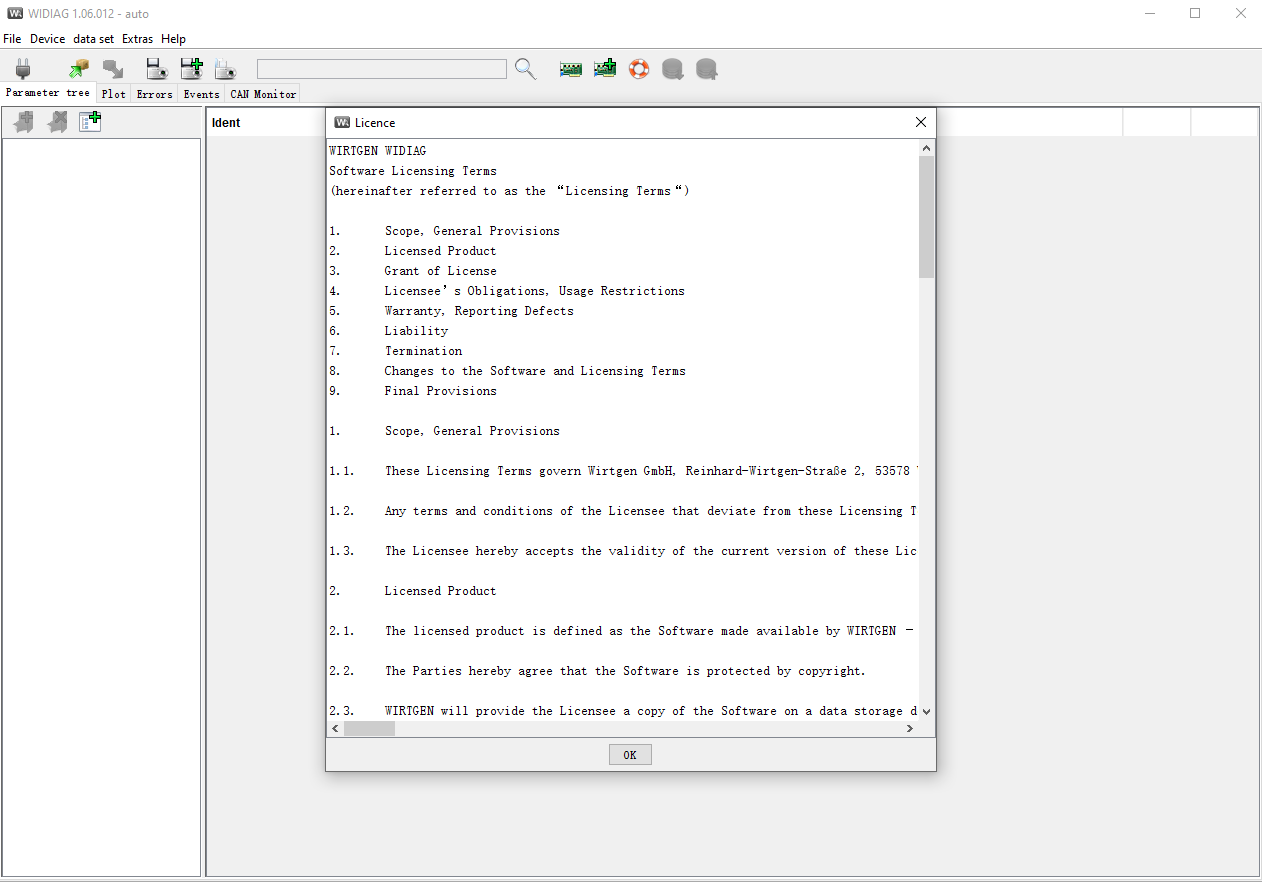The height and width of the screenshot is (882, 1262).
Task: Click the '1.2.' terms and conditions paragraph
Action: 623,511
